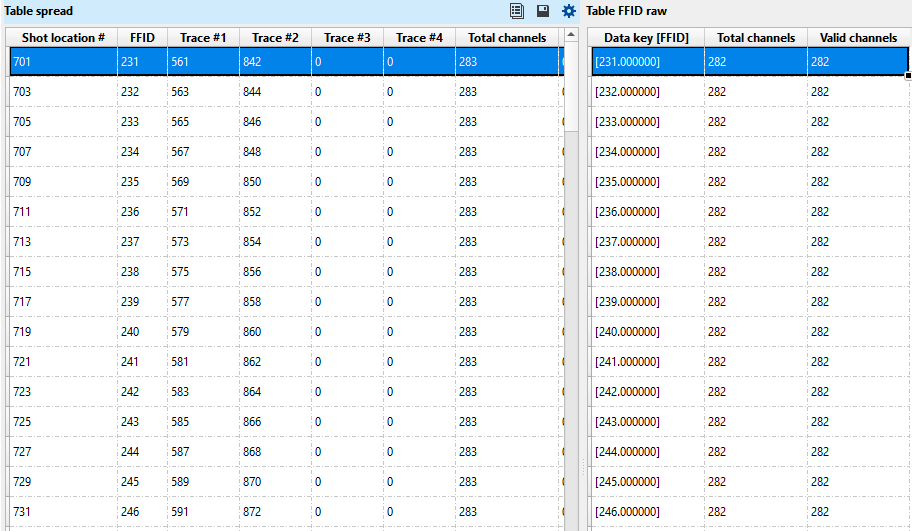Click the save (floppy disk) icon

(543, 11)
